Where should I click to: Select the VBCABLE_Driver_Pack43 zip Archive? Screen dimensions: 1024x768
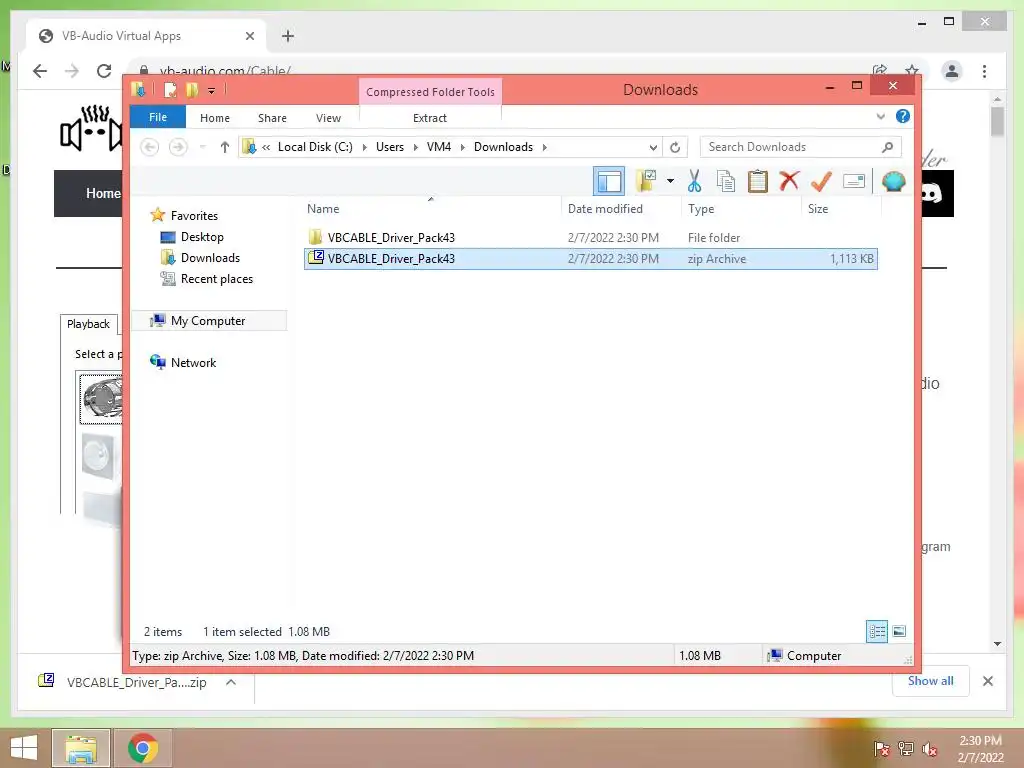pyautogui.click(x=590, y=259)
